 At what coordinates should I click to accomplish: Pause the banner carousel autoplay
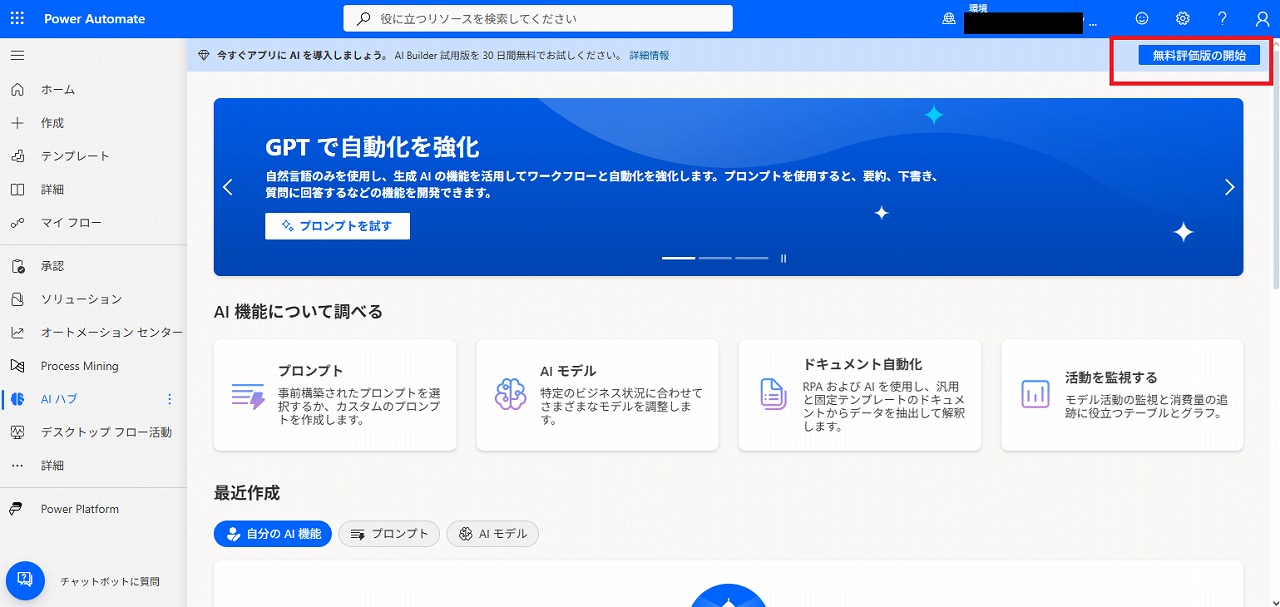(783, 258)
